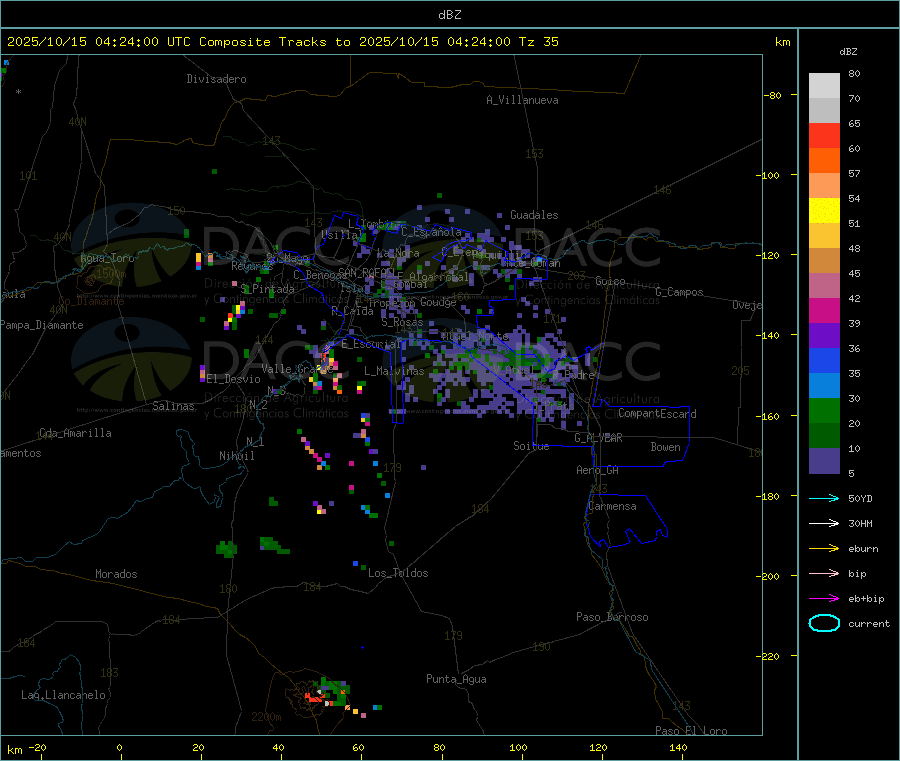The height and width of the screenshot is (761, 900).
Task: Click the Nihuil map label
Action: 237,456
